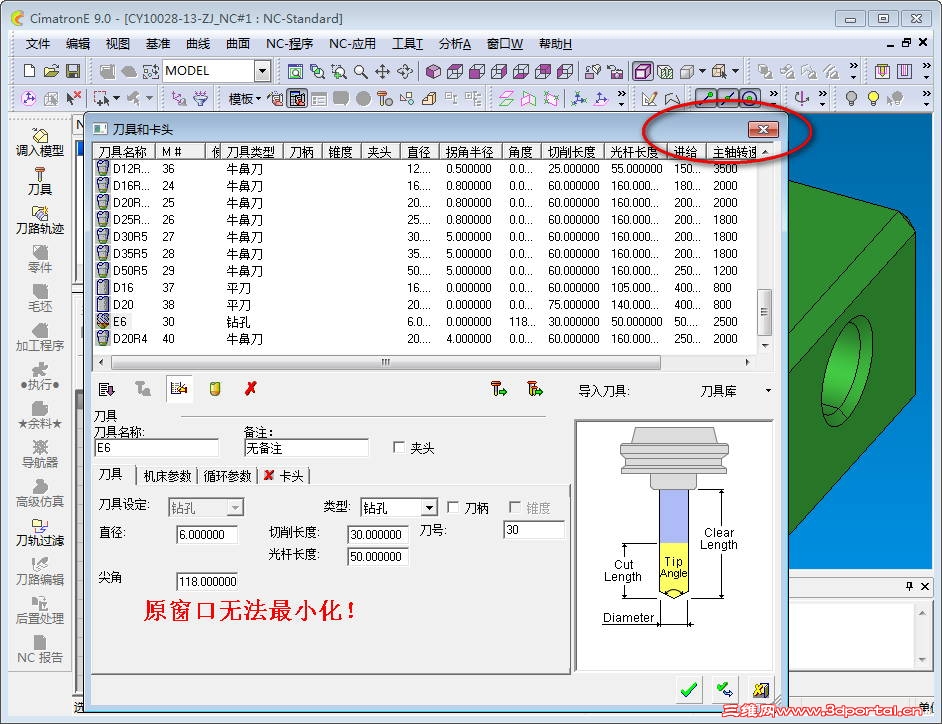Open the NC-程序 menu
Screen dimensions: 942x724
[x=290, y=44]
